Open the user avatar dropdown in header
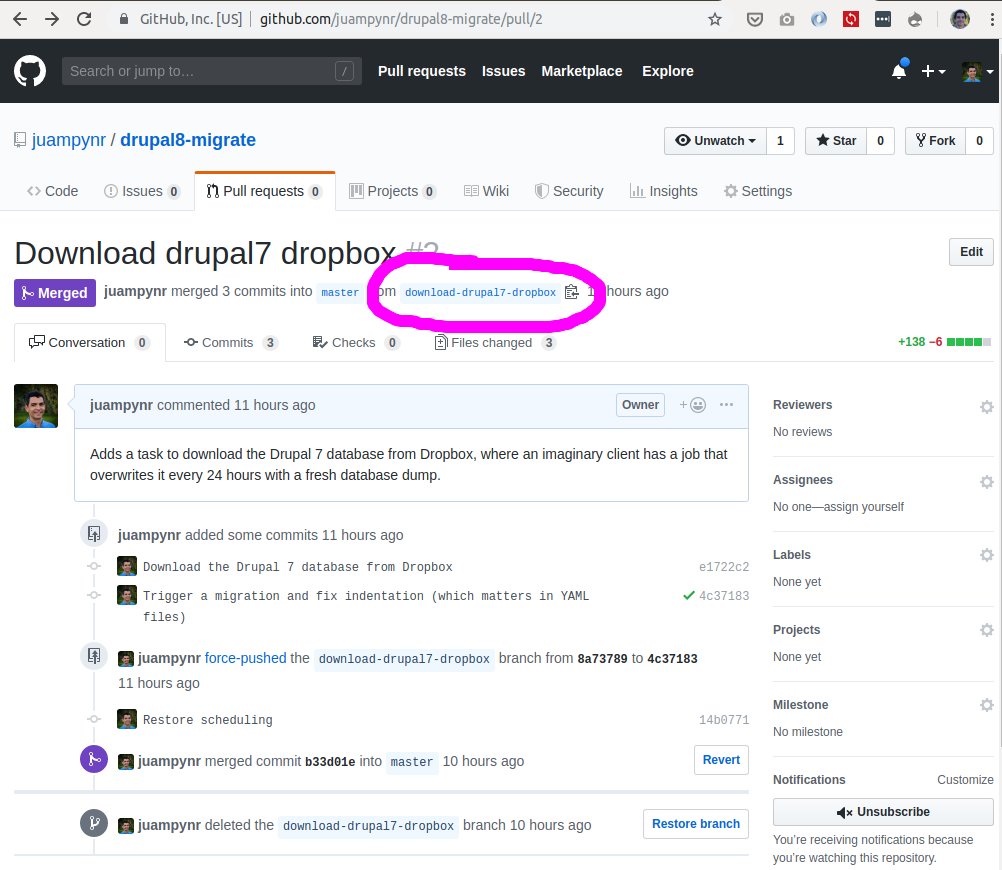1002x870 pixels. click(x=978, y=72)
